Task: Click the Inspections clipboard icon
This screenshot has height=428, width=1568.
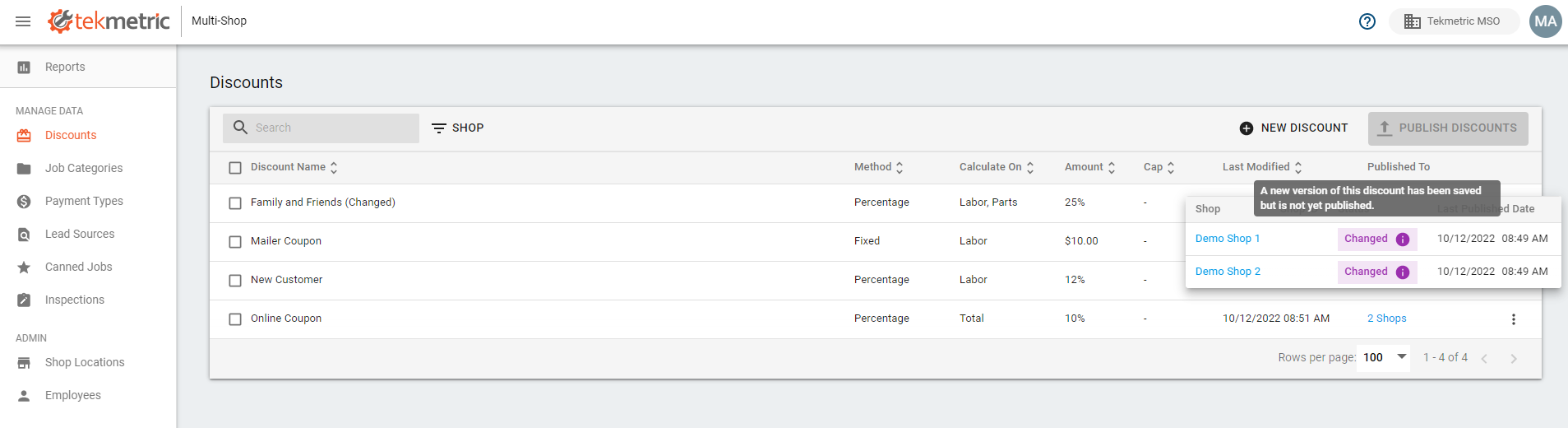Action: [24, 300]
